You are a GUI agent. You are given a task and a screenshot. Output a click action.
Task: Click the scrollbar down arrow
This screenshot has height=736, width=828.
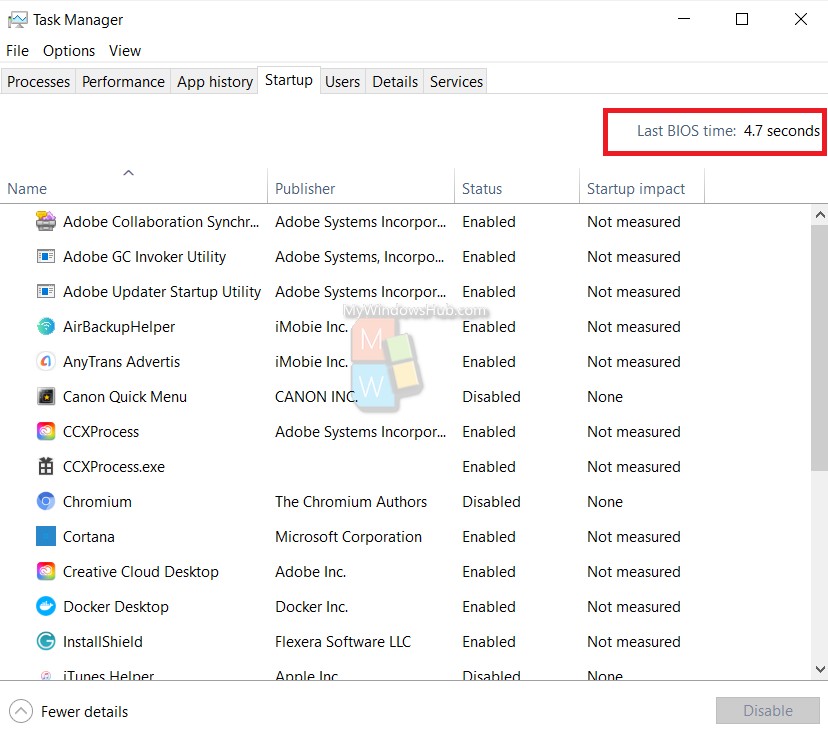point(820,669)
